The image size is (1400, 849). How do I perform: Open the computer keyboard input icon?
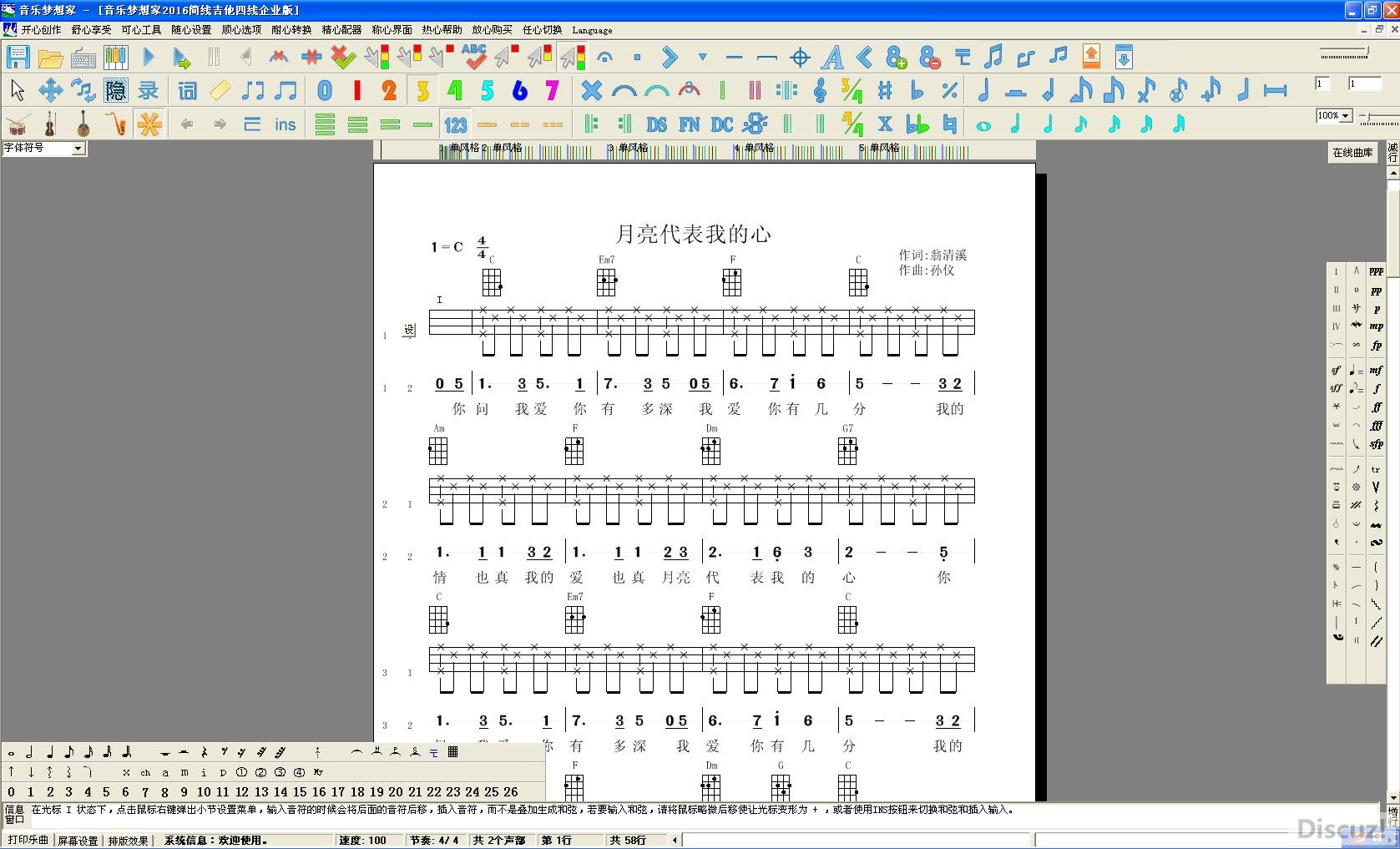coord(83,58)
